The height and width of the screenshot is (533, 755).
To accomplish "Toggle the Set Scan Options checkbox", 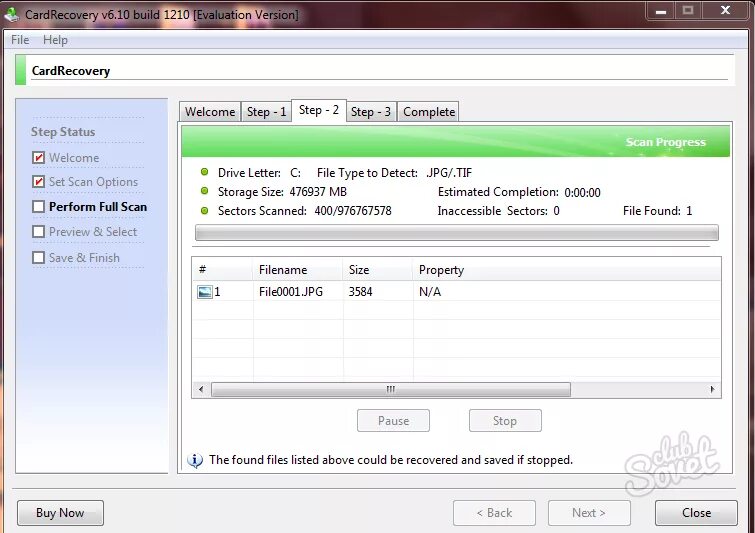I will pos(39,182).
